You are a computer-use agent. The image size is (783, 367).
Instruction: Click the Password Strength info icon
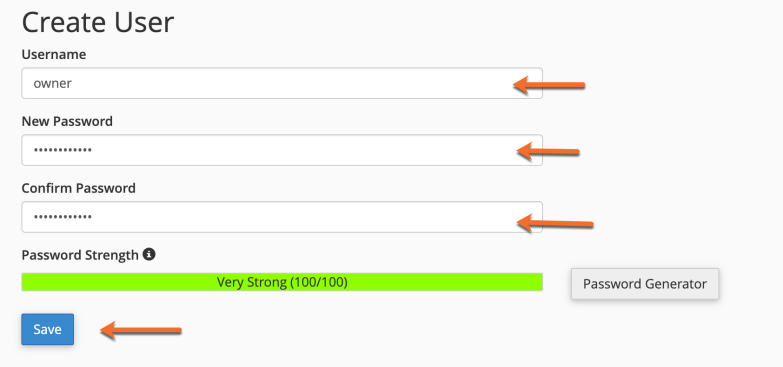(x=149, y=255)
